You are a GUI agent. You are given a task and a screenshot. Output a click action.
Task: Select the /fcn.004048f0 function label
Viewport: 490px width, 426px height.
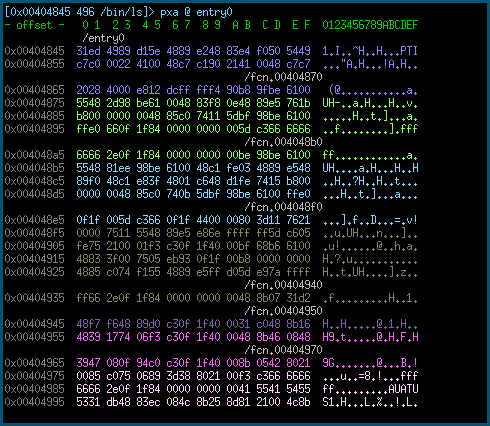pyautogui.click(x=283, y=207)
